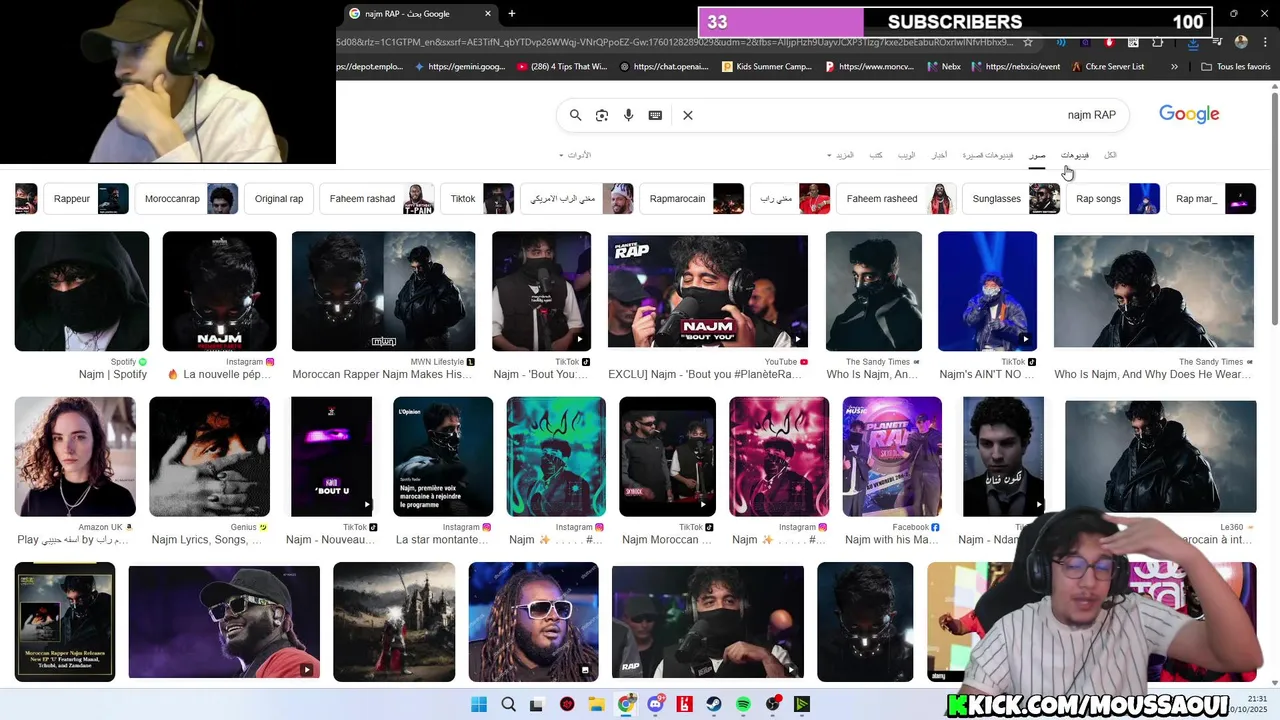Switch to the الكل all results tab
This screenshot has height=720, width=1280.
pos(1110,155)
